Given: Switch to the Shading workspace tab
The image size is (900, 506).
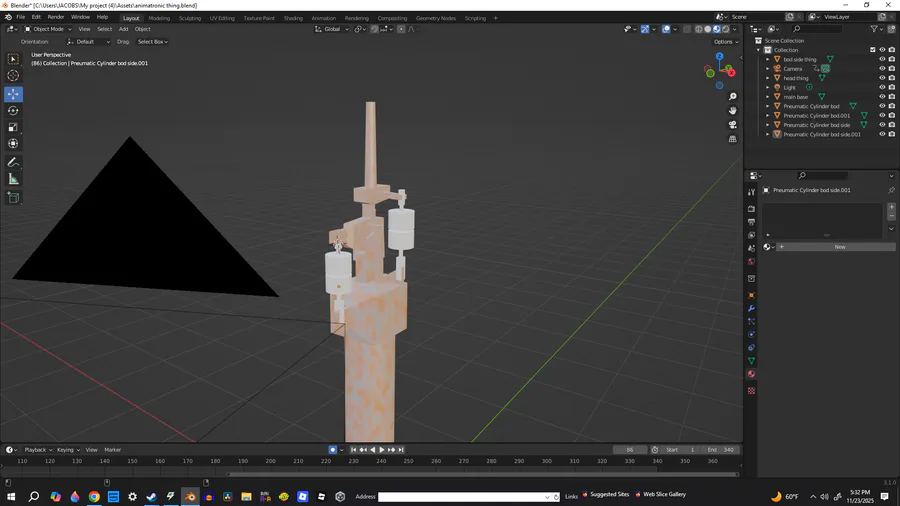Looking at the screenshot, I should (x=293, y=18).
